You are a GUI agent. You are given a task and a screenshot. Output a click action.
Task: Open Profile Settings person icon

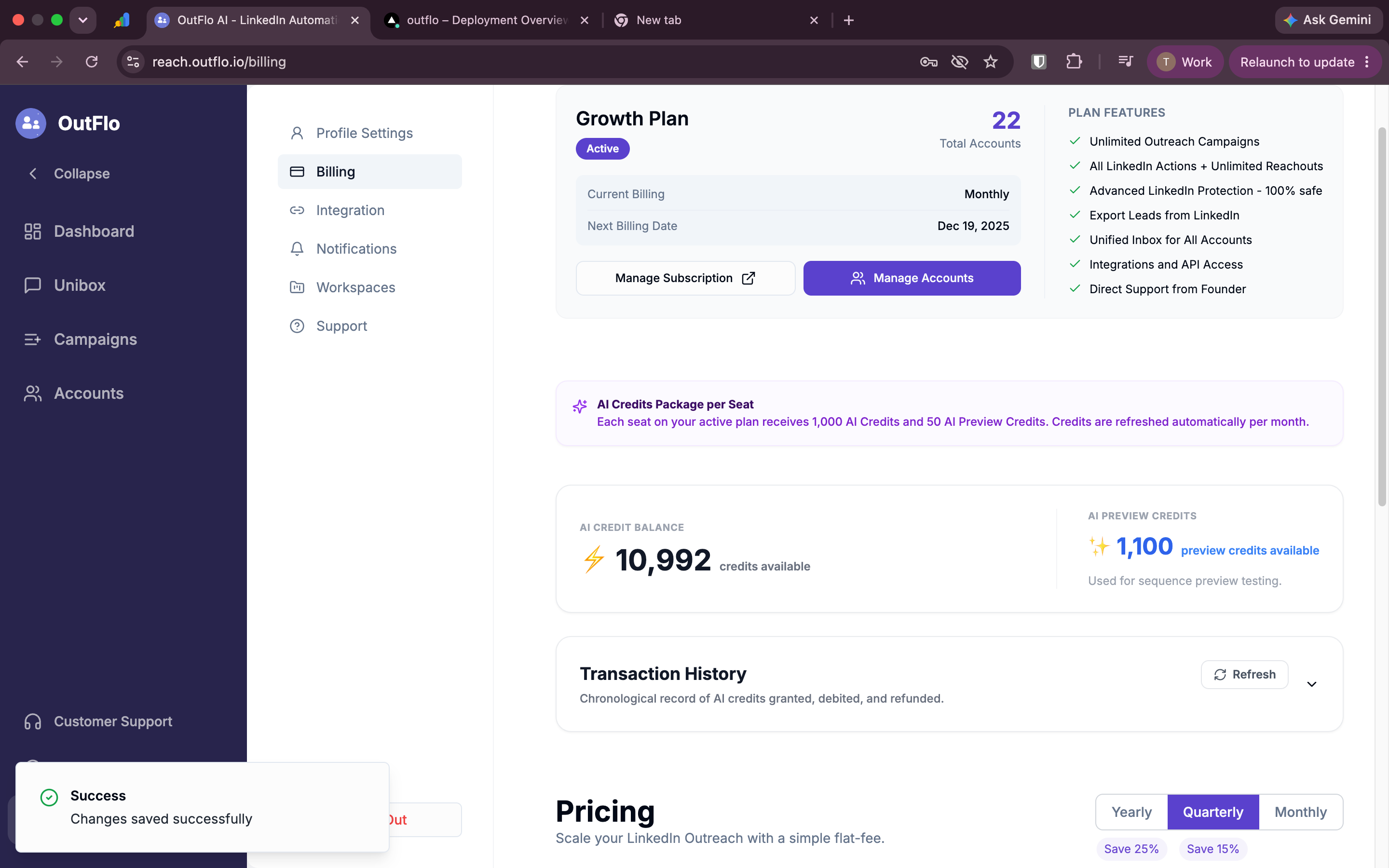[x=297, y=133]
